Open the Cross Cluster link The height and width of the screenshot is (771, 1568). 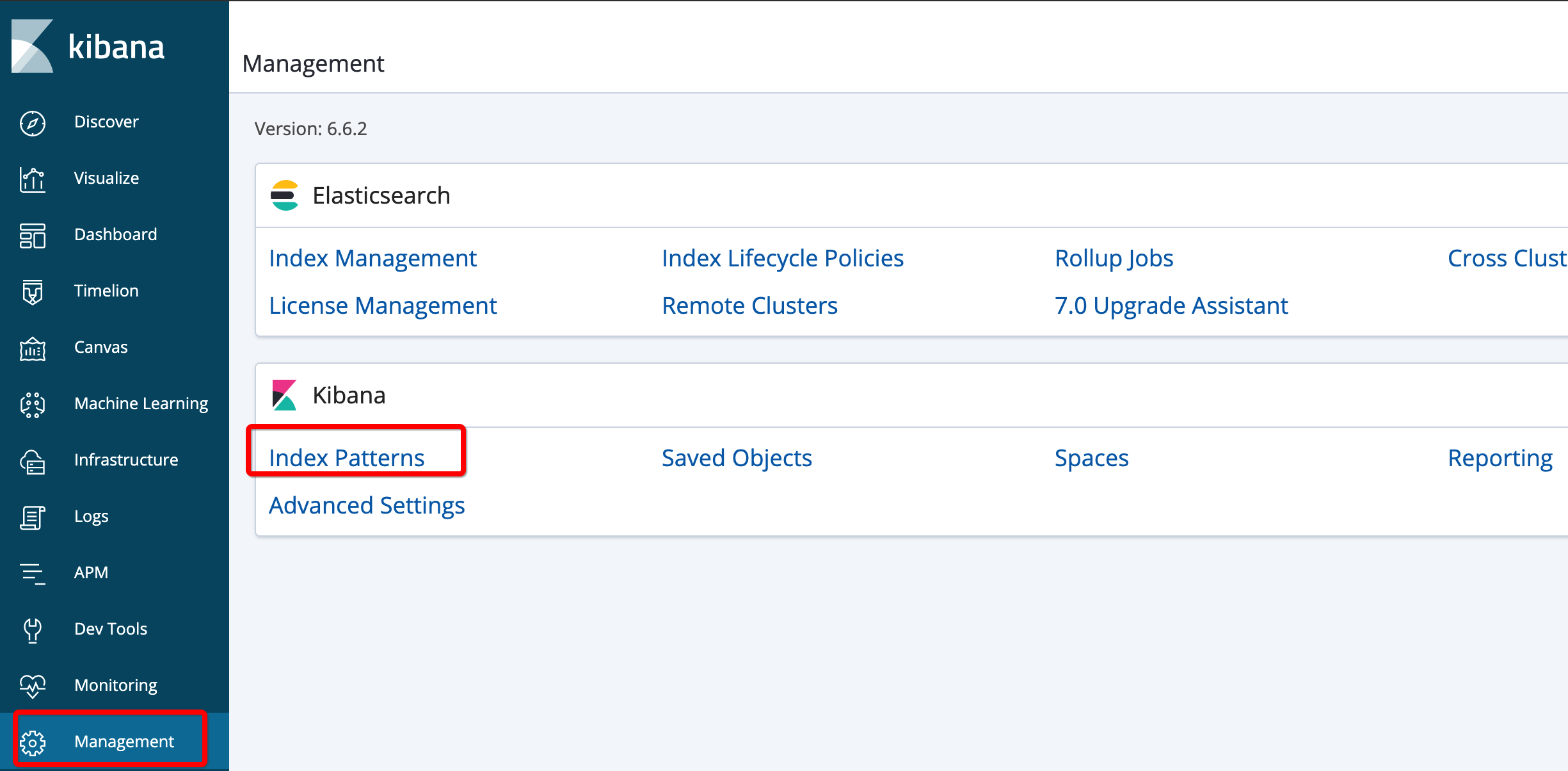click(x=1507, y=259)
